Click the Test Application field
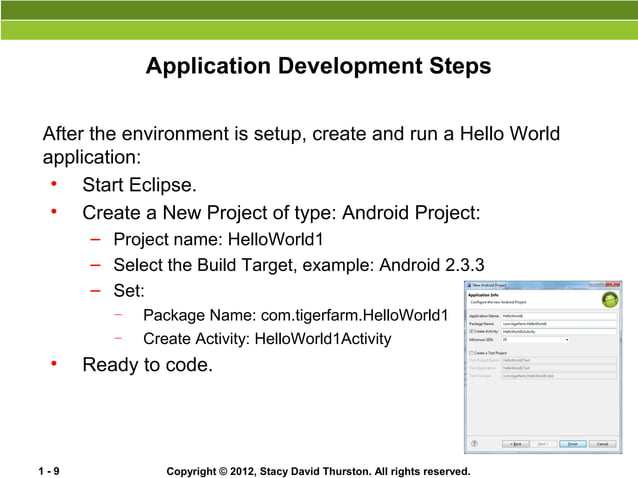The height and width of the screenshot is (478, 638). point(558,369)
